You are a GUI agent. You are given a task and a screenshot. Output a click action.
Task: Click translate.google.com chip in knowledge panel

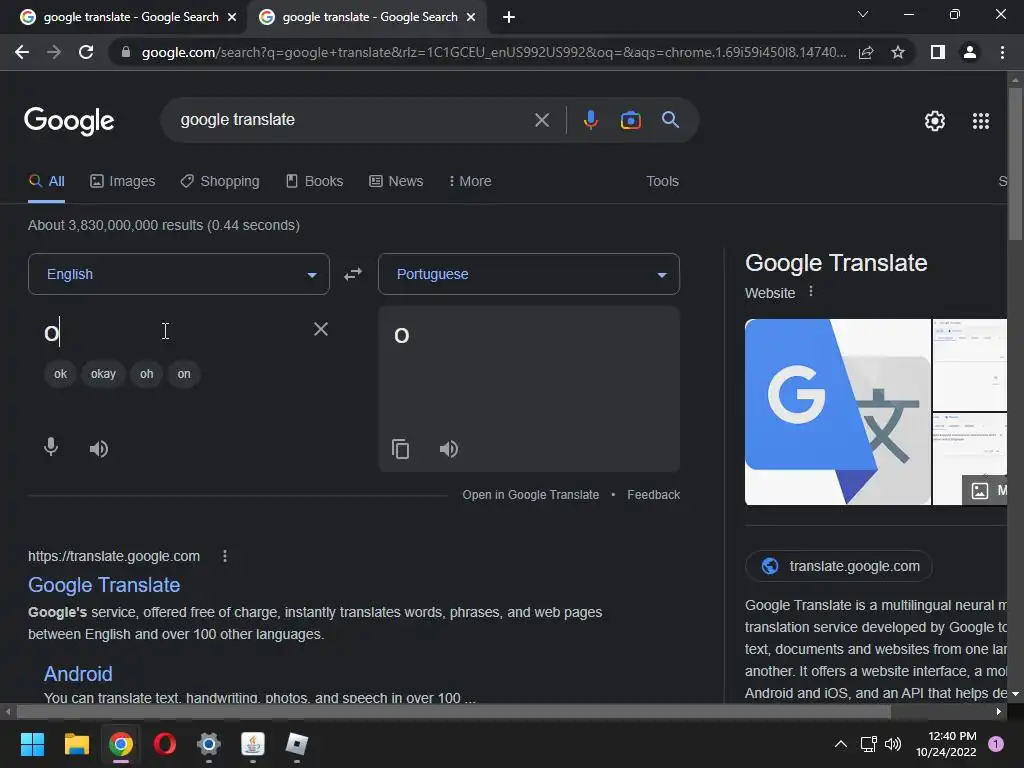pos(839,566)
